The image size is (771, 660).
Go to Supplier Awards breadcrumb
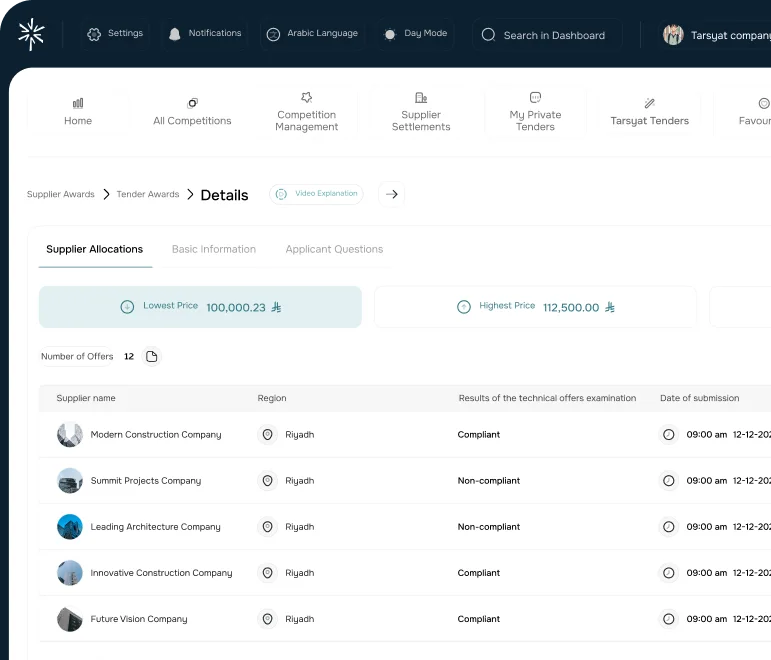61,195
